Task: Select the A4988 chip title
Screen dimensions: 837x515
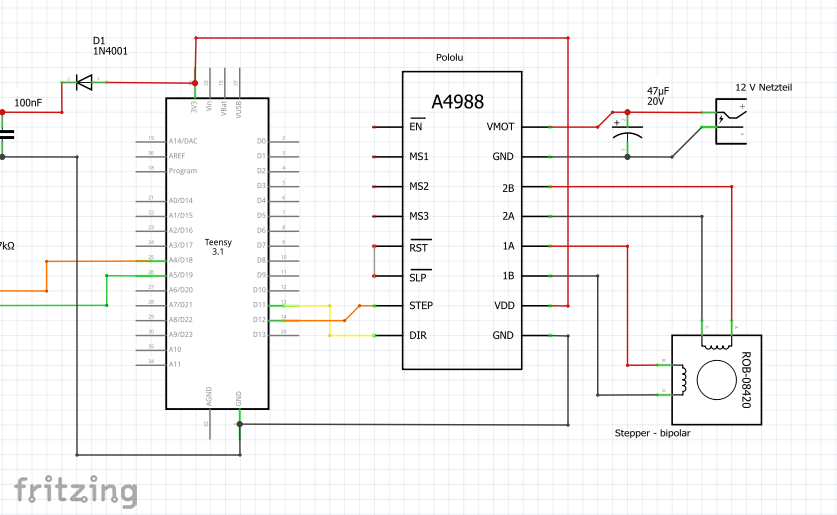Action: click(457, 101)
